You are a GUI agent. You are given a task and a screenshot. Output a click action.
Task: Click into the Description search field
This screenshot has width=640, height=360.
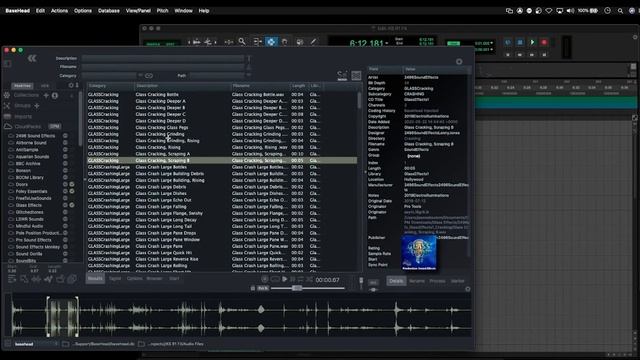pyautogui.click(x=163, y=58)
